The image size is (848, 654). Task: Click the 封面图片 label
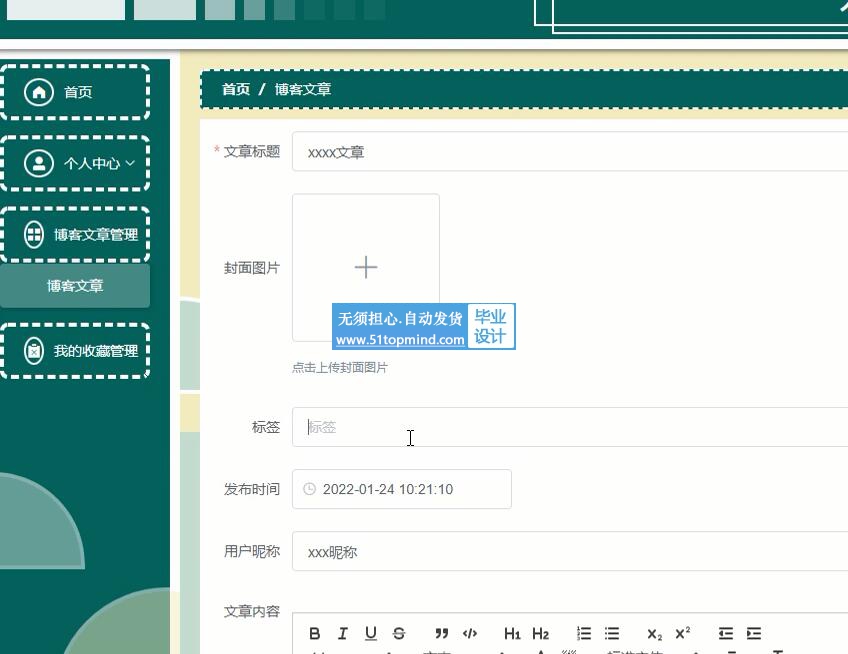[x=252, y=268]
